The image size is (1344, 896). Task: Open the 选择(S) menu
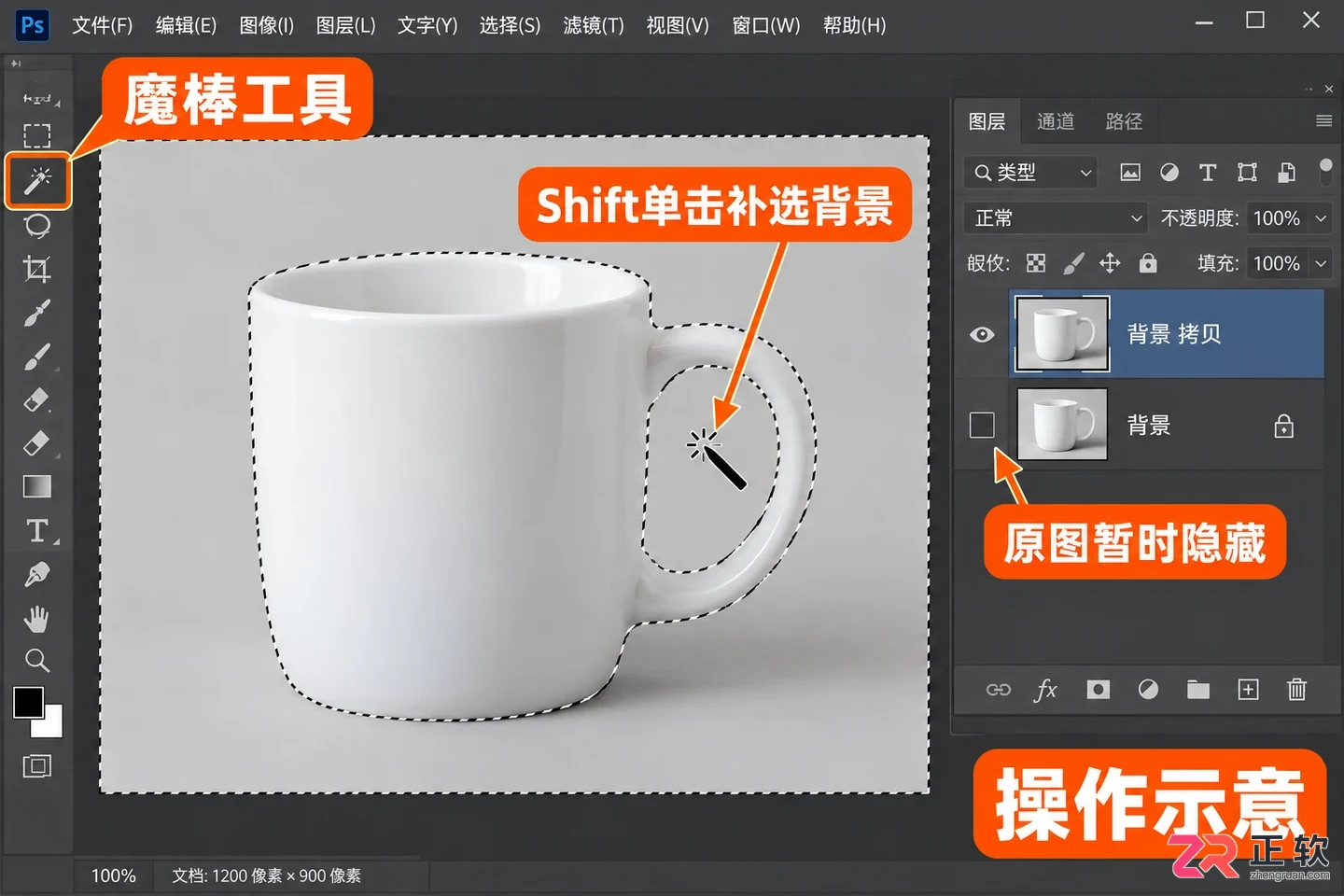point(510,25)
